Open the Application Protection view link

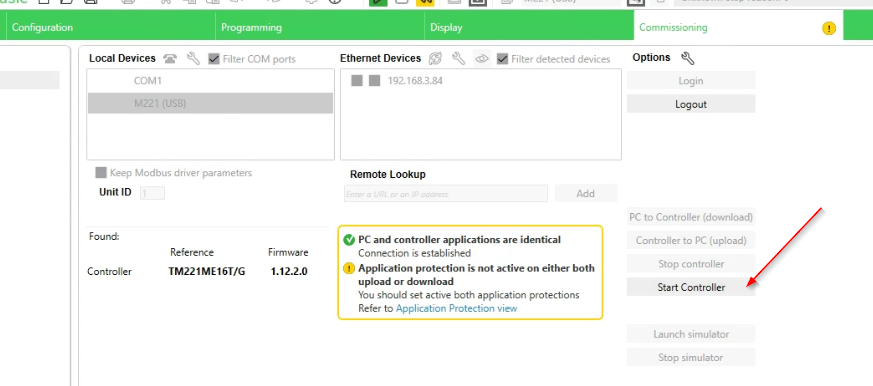tap(457, 308)
